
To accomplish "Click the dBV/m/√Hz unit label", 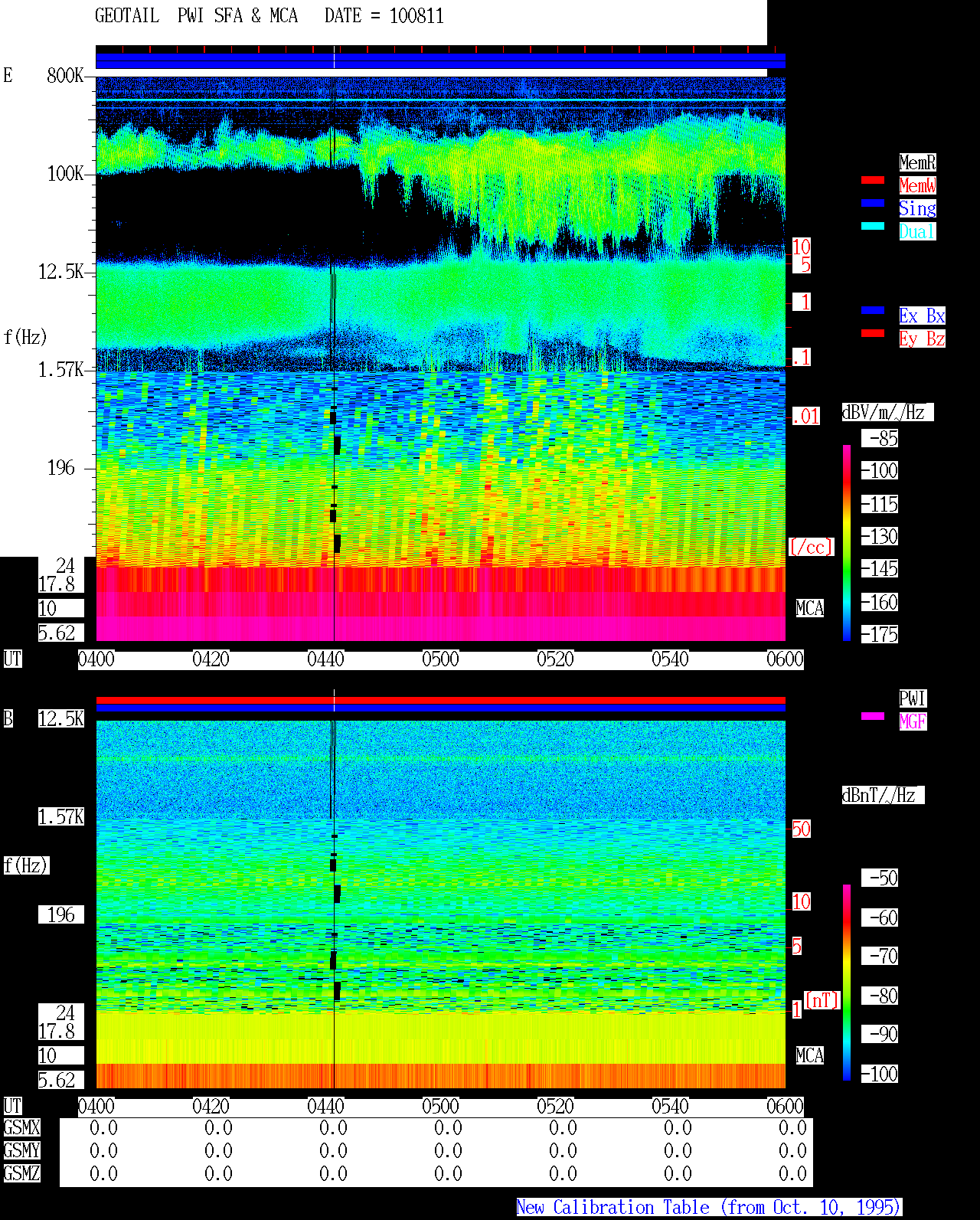I will pyautogui.click(x=887, y=412).
